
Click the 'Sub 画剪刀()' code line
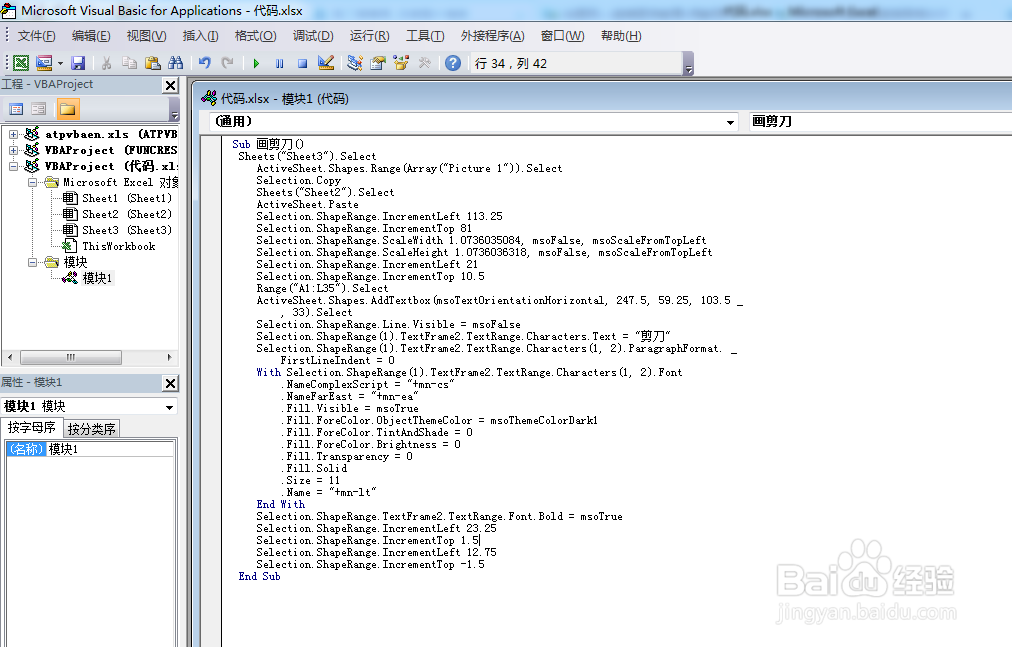(x=268, y=144)
